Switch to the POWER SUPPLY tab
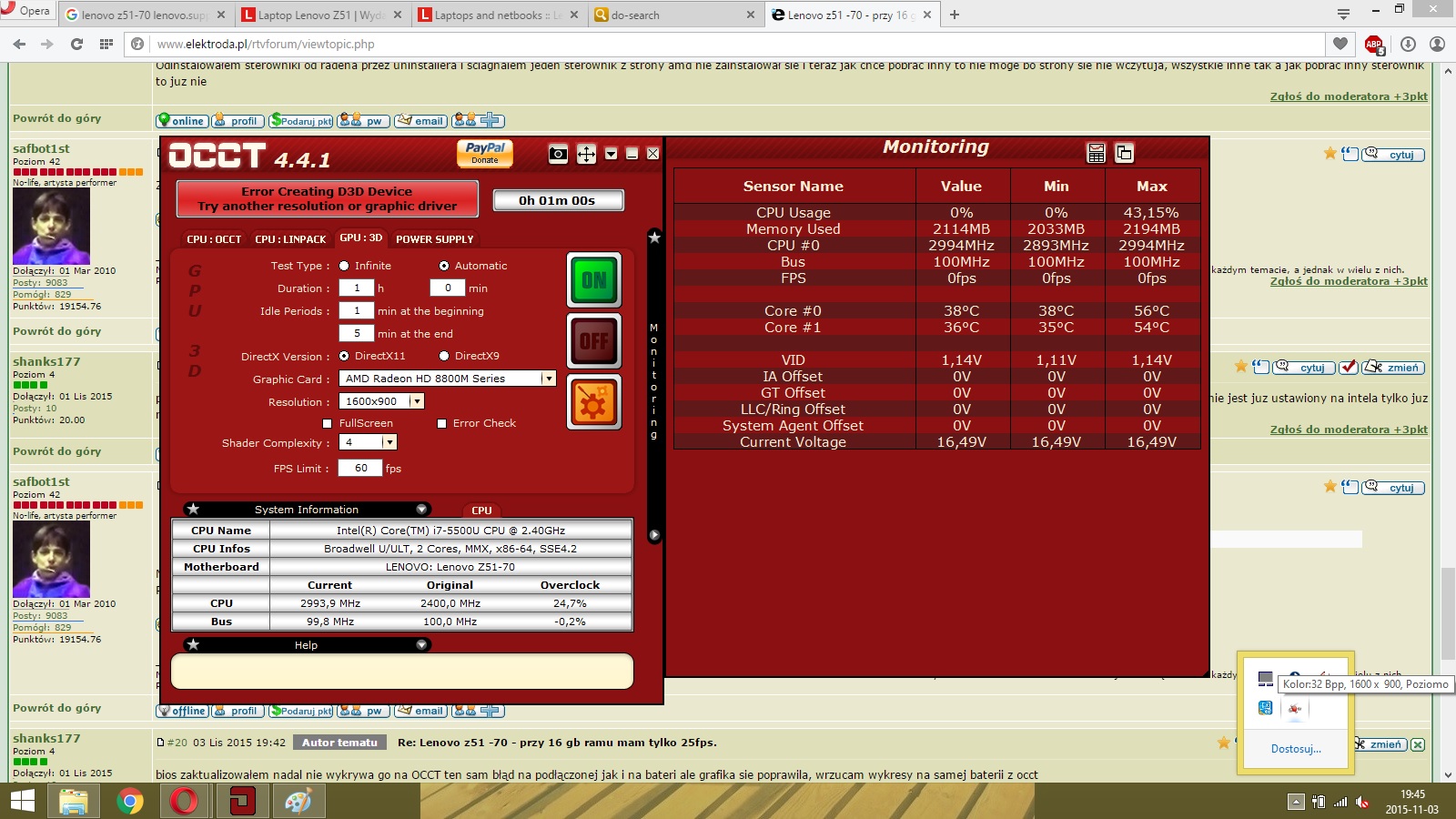1456x819 pixels. (x=435, y=238)
